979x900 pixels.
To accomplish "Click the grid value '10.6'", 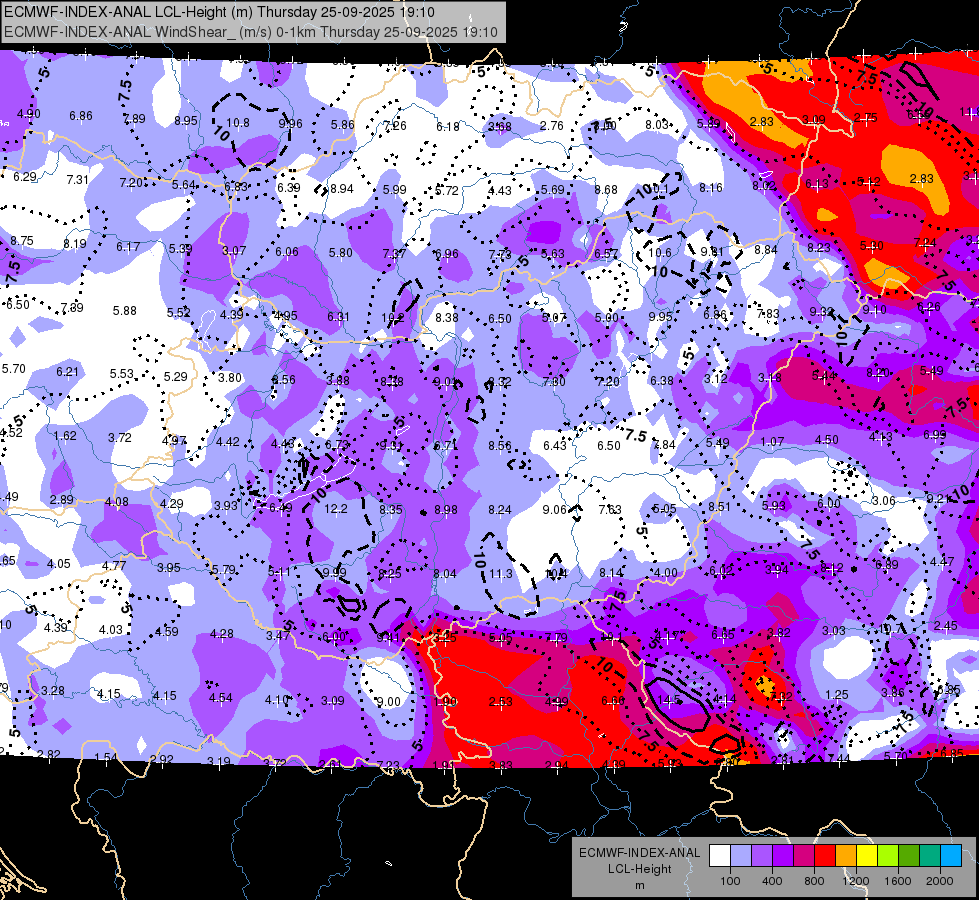I will (660, 252).
